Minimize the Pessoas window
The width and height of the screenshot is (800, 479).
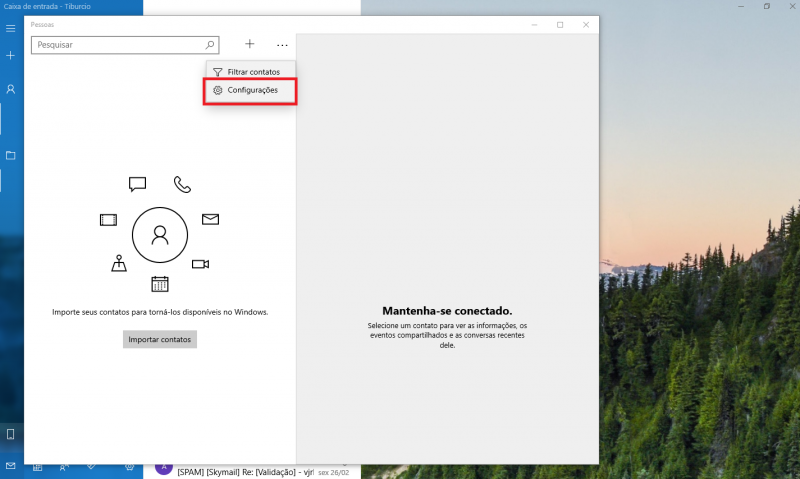tap(534, 24)
